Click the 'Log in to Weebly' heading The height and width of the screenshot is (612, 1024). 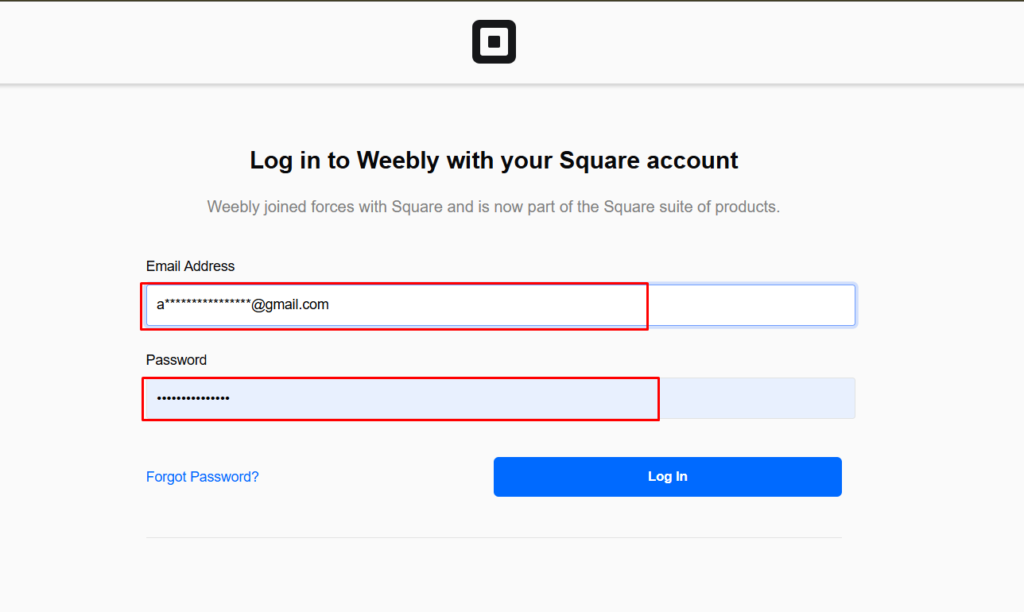click(x=494, y=161)
